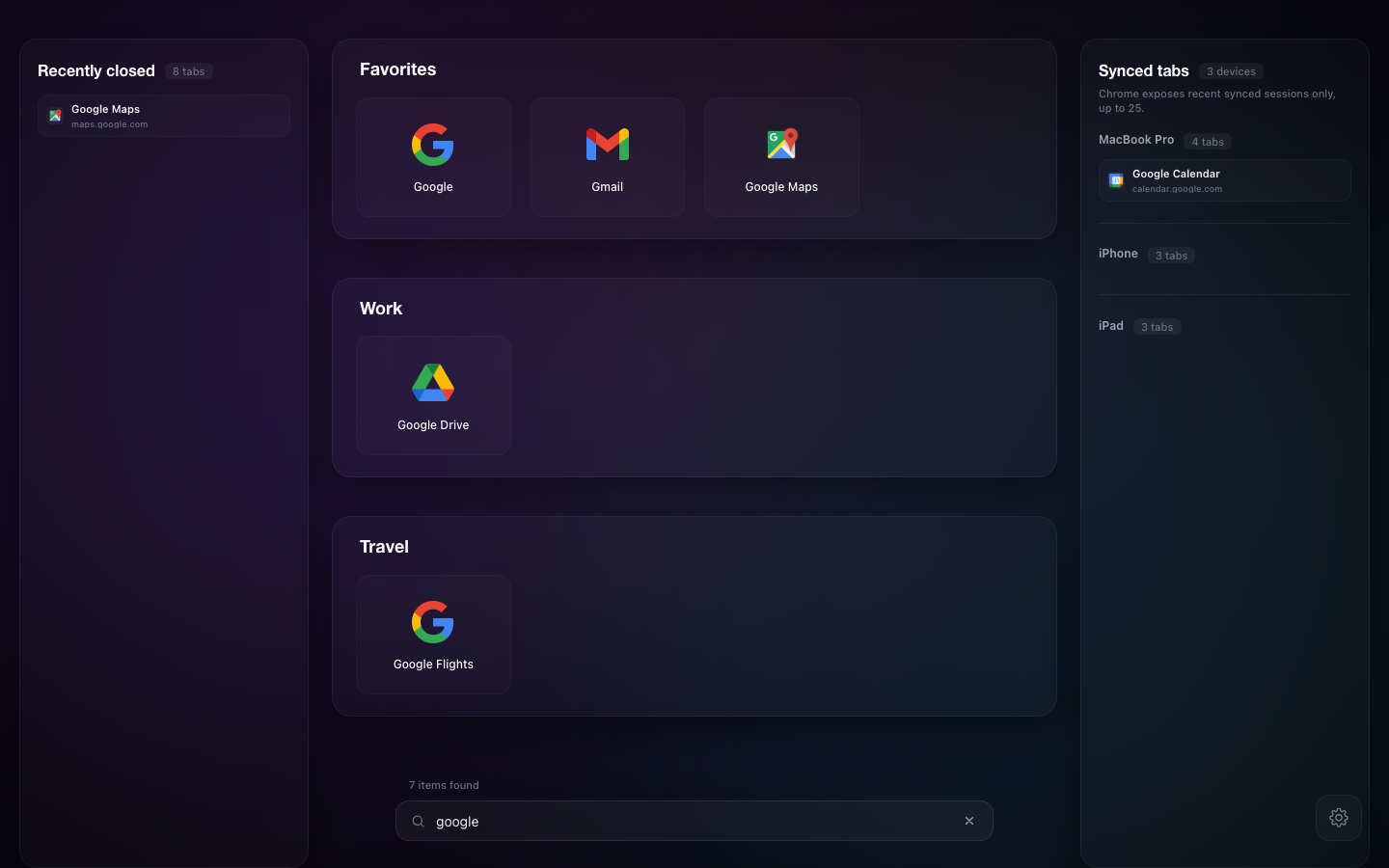Click the Recently closed heading

click(x=96, y=70)
